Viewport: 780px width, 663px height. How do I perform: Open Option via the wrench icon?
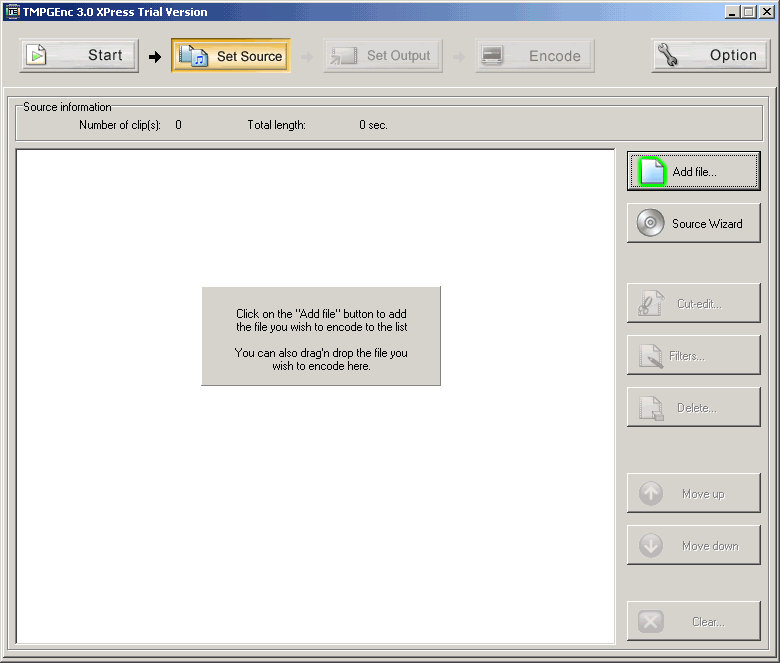668,56
